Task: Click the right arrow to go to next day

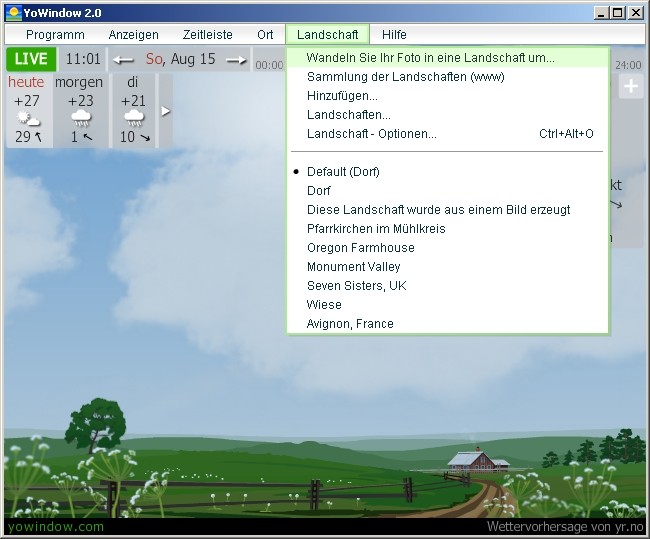Action: click(x=236, y=60)
